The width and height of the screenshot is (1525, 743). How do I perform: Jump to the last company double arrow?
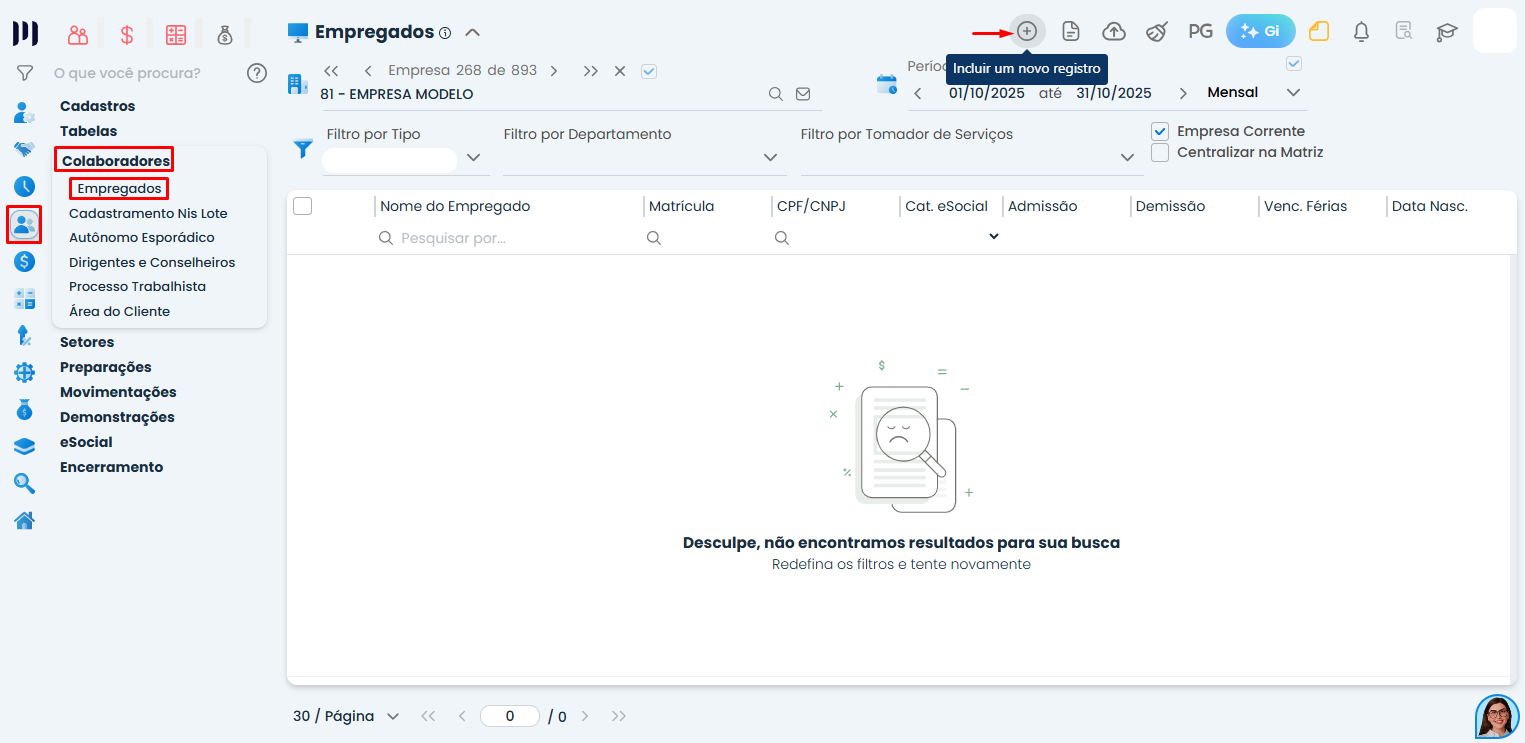pos(591,71)
